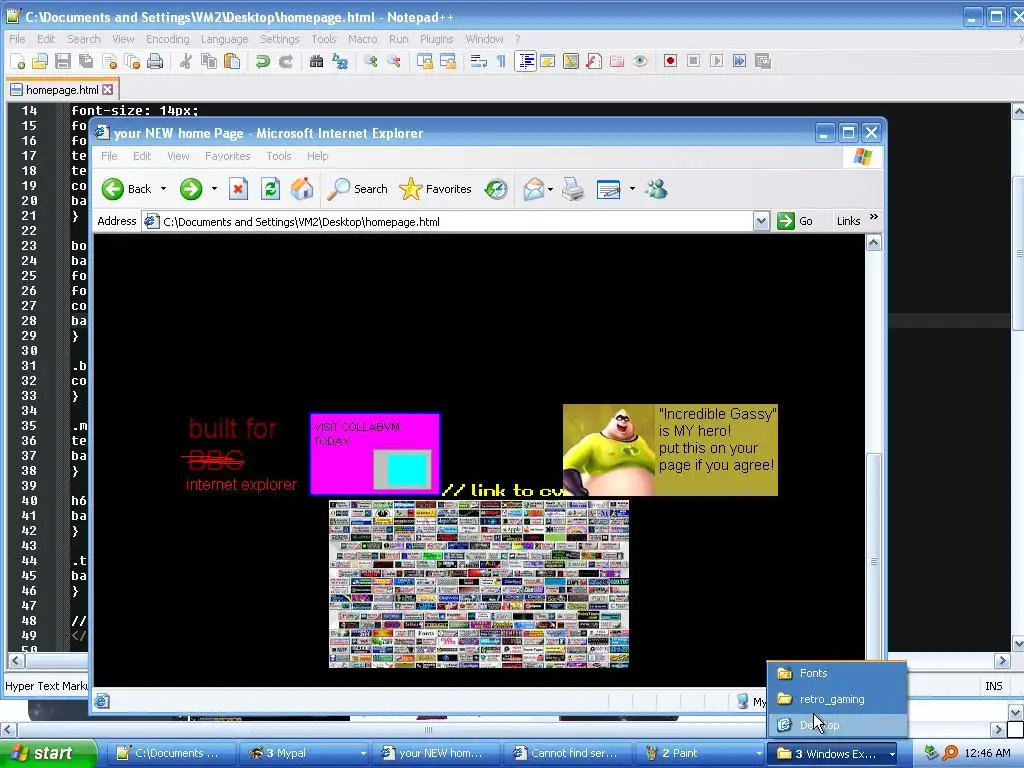This screenshot has width=1024, height=768.
Task: Toggle the indent guide icon in Notepad++
Action: pos(525,61)
